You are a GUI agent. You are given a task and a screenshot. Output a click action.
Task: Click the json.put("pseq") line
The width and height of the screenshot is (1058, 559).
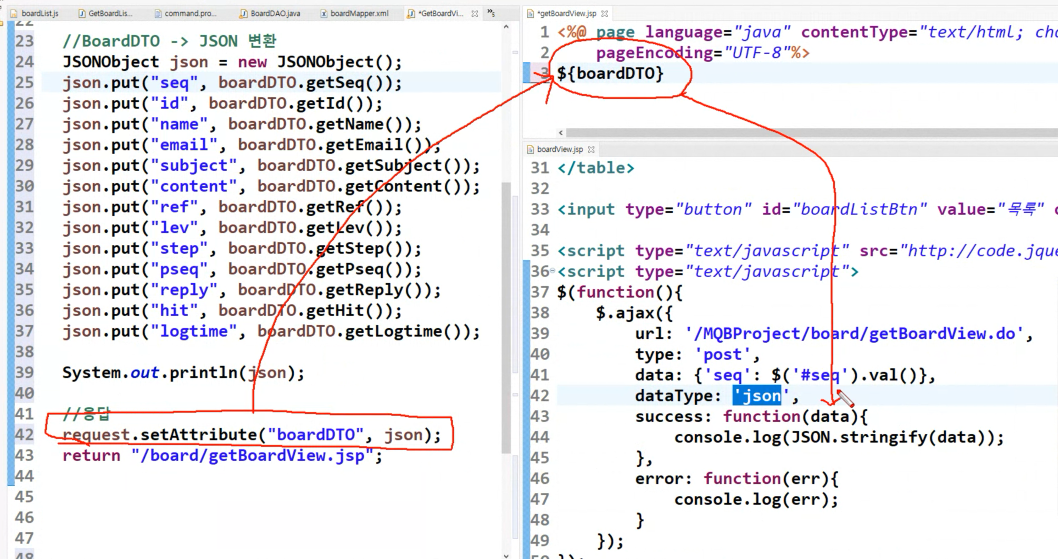242,269
